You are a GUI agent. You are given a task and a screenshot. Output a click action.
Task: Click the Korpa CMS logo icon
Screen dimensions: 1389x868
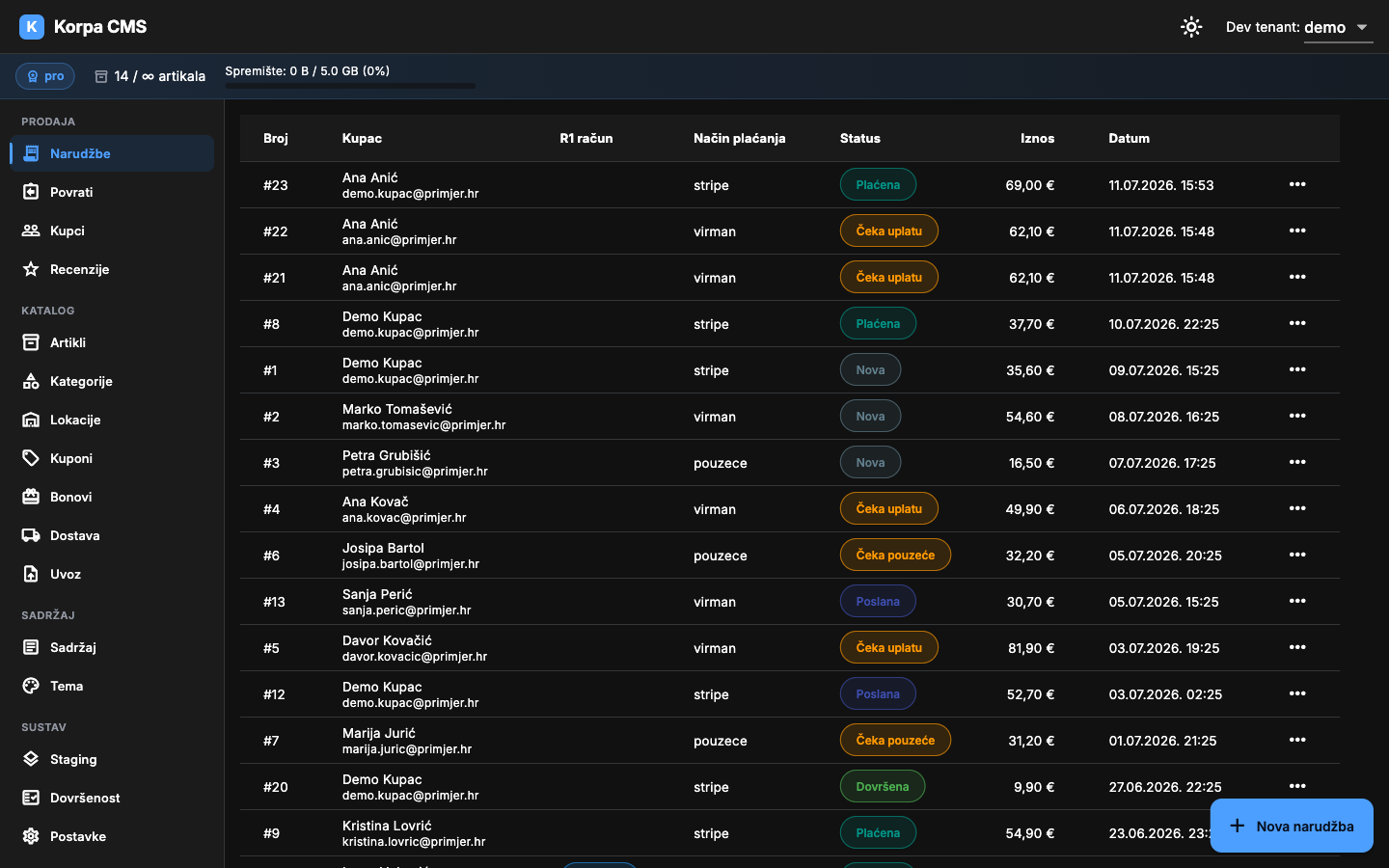point(32,27)
